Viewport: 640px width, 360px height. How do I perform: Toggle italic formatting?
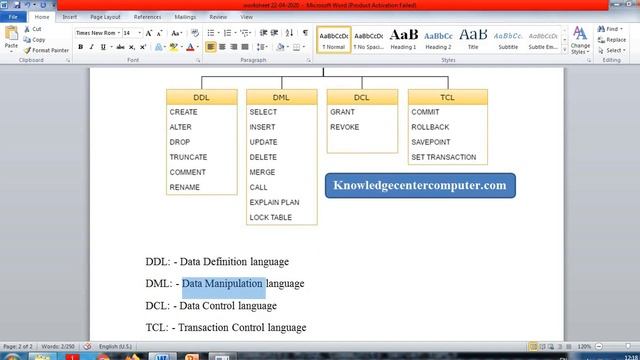tap(91, 47)
